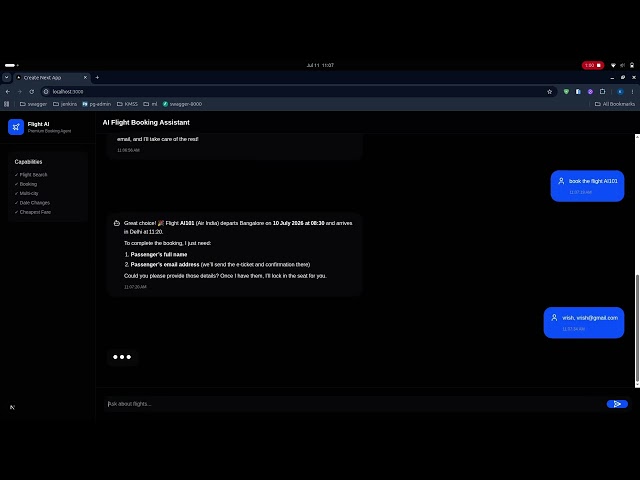Click the Flight Search capability item
640x480 pixels.
(x=31, y=175)
